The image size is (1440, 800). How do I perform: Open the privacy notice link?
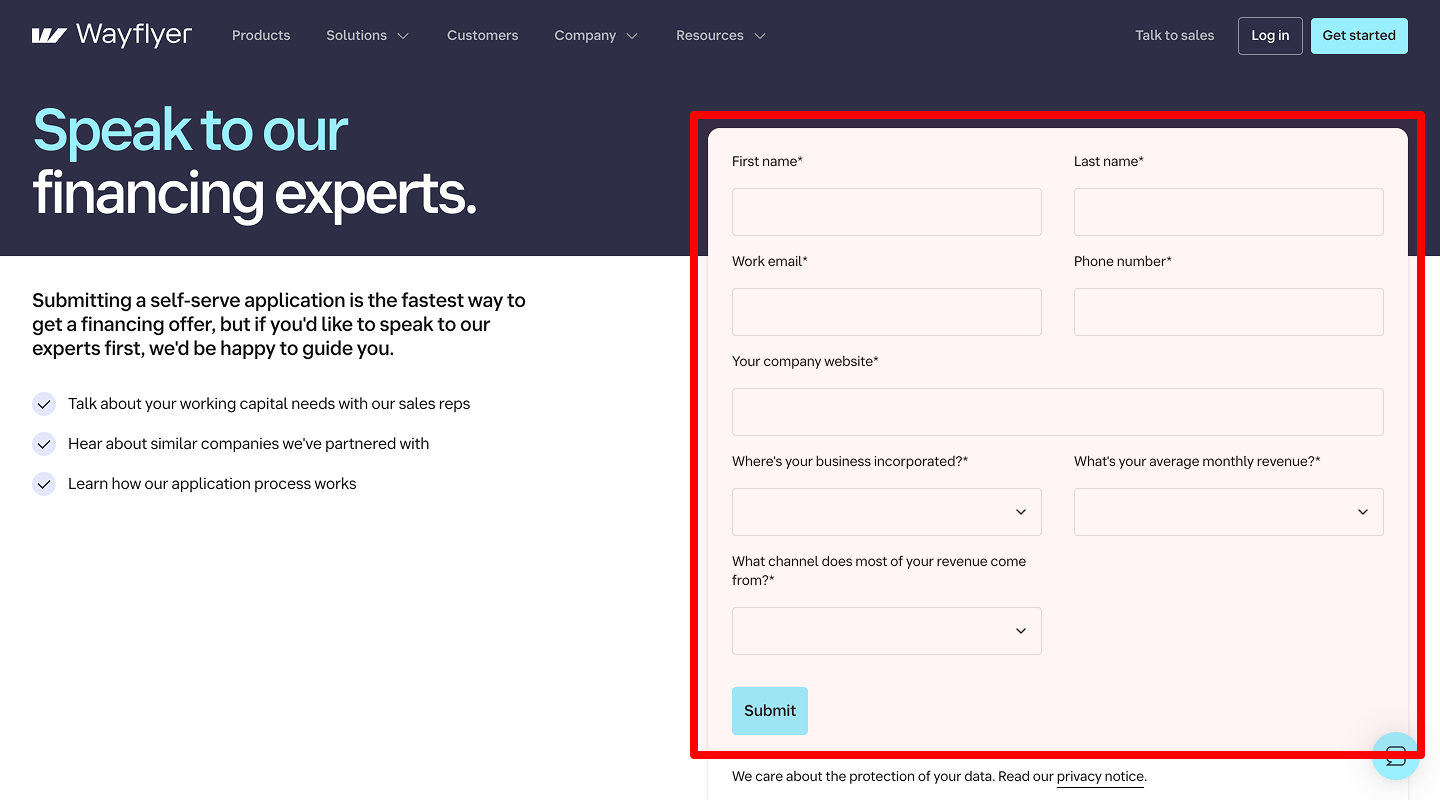(x=1100, y=776)
